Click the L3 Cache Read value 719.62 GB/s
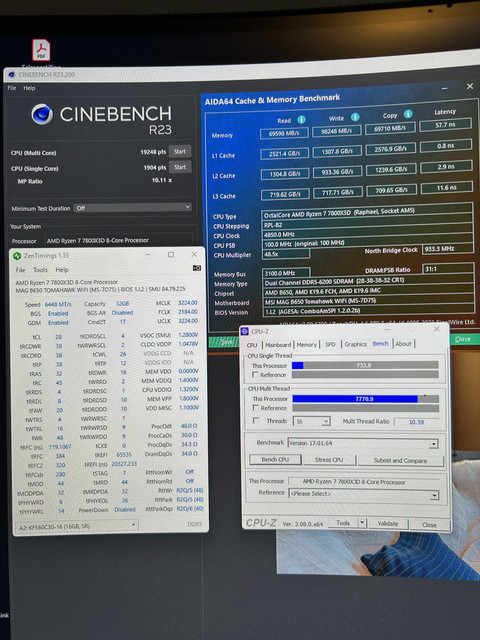Screen dimensions: 480x640 285,194
